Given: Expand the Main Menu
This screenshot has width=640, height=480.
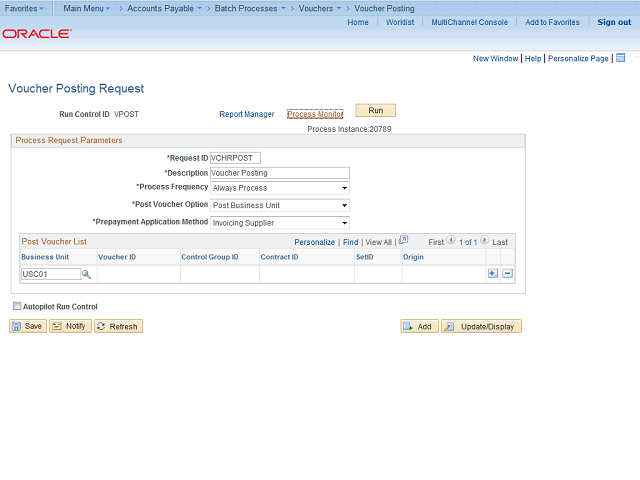Looking at the screenshot, I should 87,8.
